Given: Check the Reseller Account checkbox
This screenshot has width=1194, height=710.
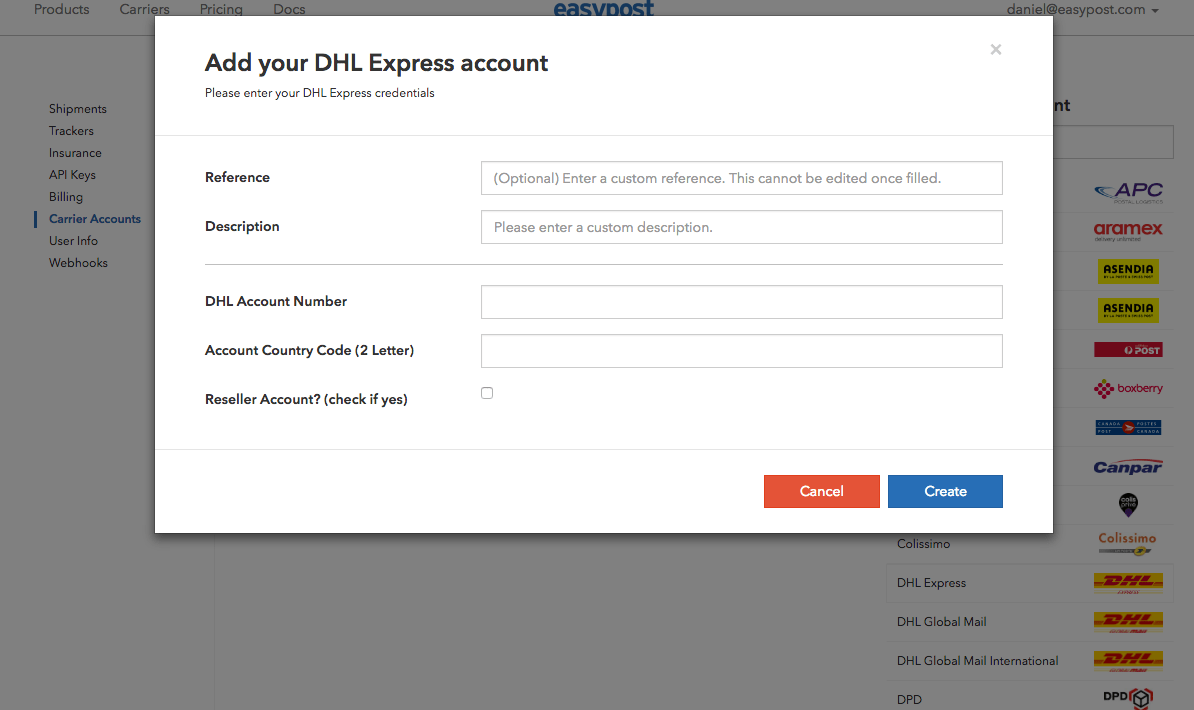Looking at the screenshot, I should point(487,393).
